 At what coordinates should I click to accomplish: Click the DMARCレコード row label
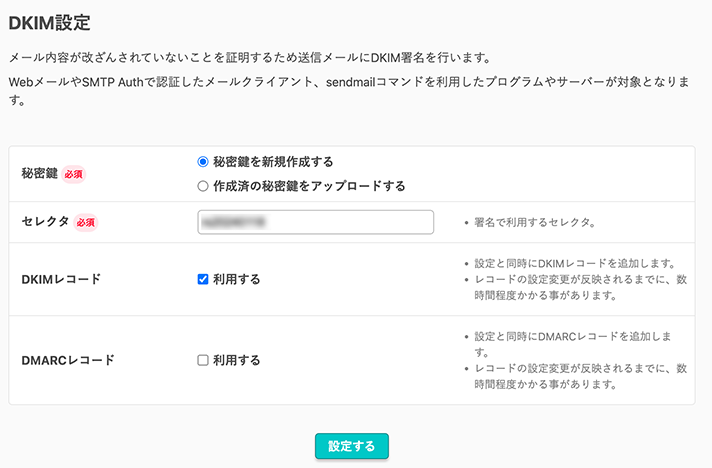[x=67, y=360]
